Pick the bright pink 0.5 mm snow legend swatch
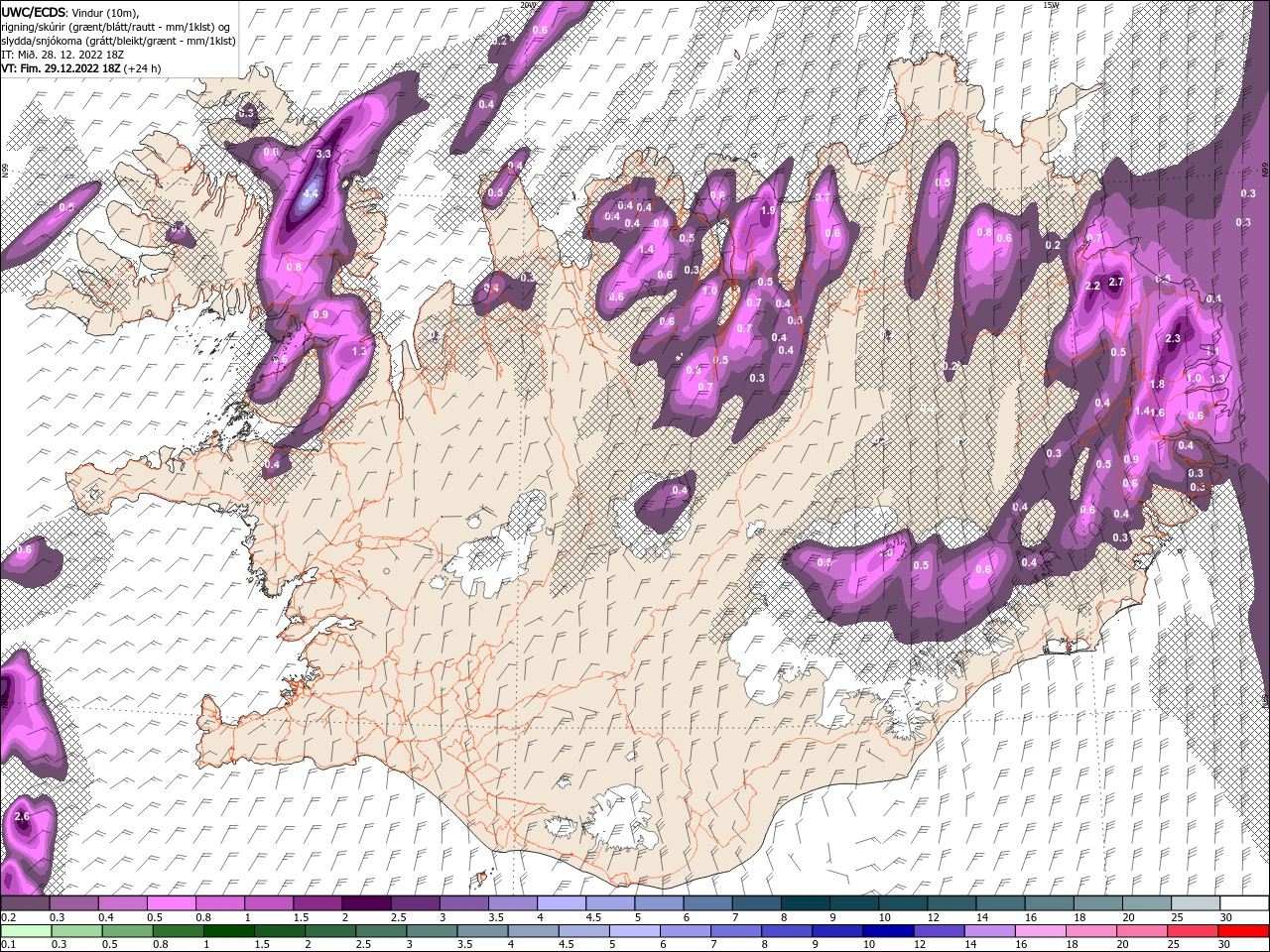 pos(171,903)
